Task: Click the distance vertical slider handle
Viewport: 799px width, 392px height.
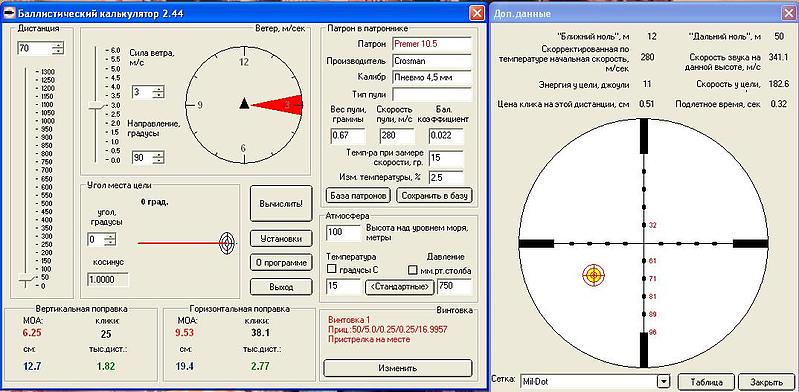Action: click(26, 277)
